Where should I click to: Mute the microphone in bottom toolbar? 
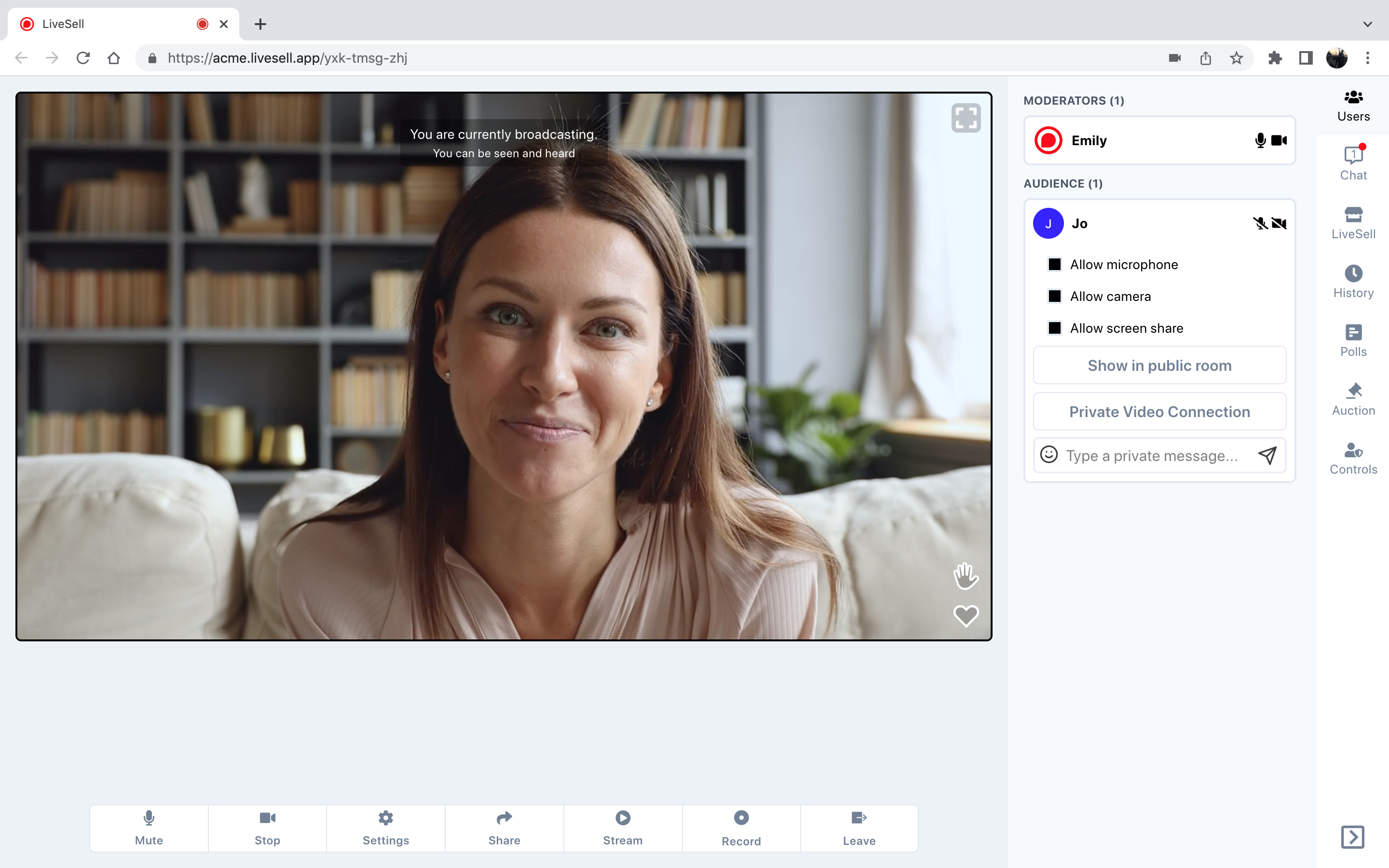[149, 828]
